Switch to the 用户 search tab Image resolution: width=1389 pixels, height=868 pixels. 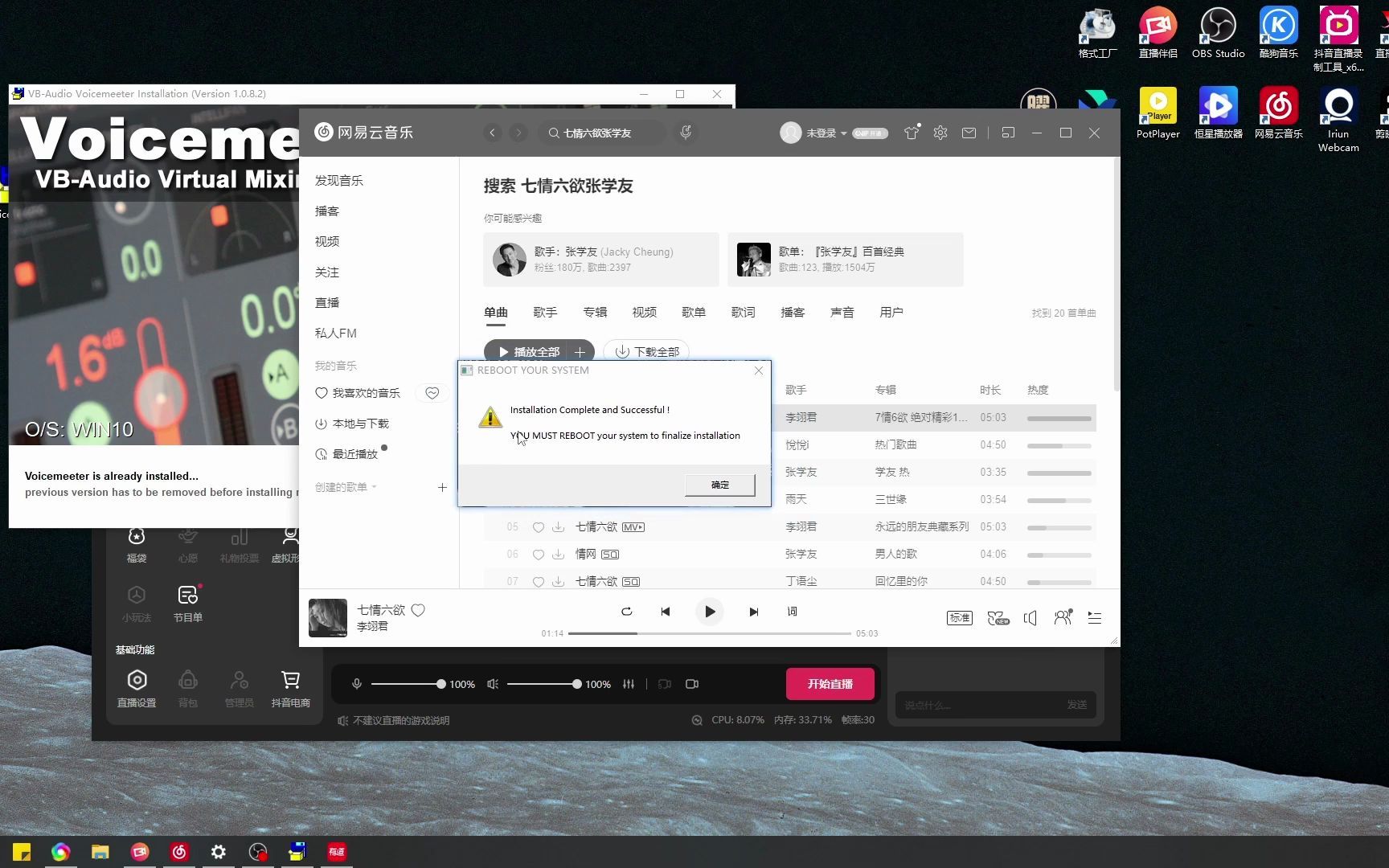click(891, 313)
